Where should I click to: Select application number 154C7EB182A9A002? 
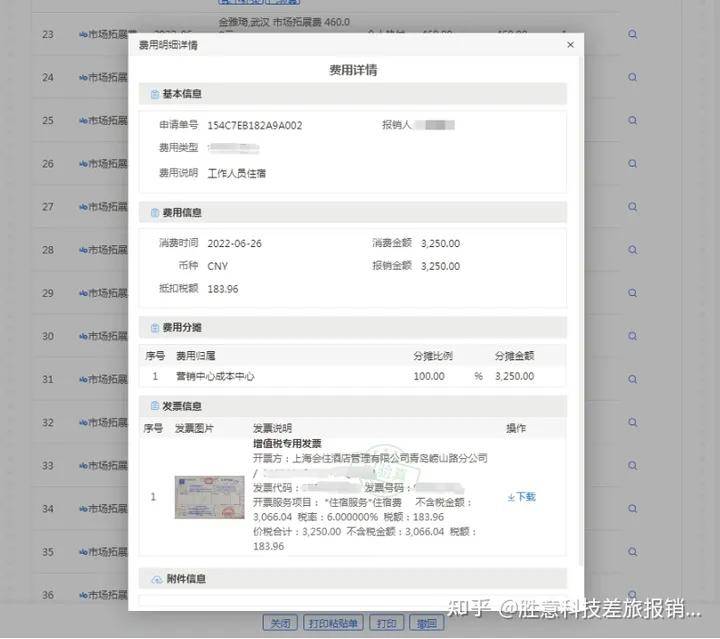pos(255,126)
